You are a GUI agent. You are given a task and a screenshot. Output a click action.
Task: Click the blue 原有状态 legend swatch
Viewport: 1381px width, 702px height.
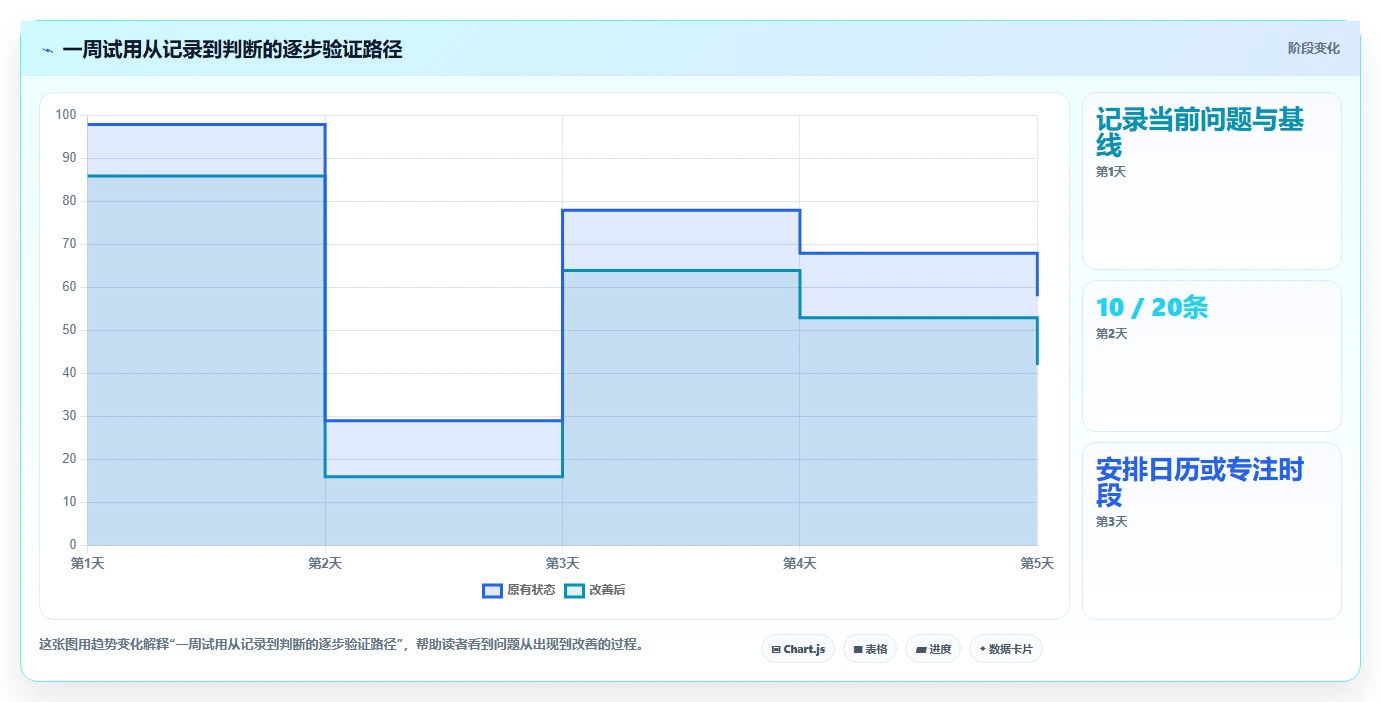[x=492, y=590]
